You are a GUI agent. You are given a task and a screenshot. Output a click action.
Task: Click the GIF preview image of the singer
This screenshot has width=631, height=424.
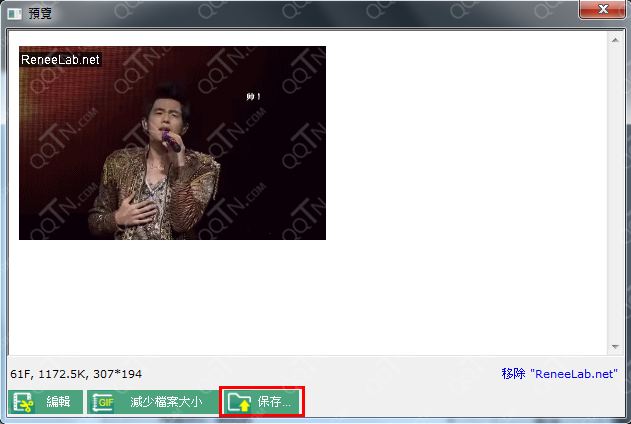tap(172, 150)
